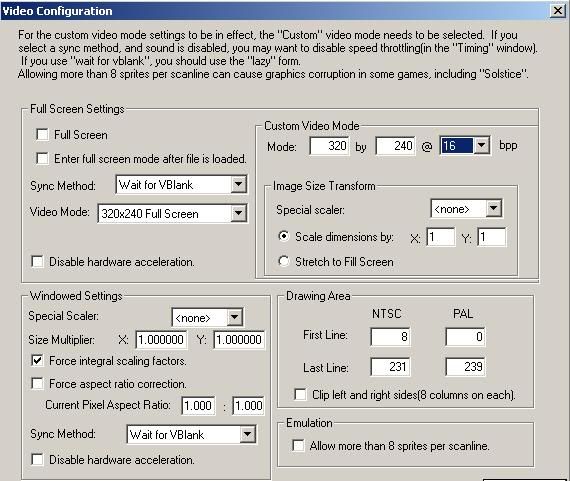Check Clip left and right sides option
This screenshot has height=481, width=570.
[x=300, y=394]
